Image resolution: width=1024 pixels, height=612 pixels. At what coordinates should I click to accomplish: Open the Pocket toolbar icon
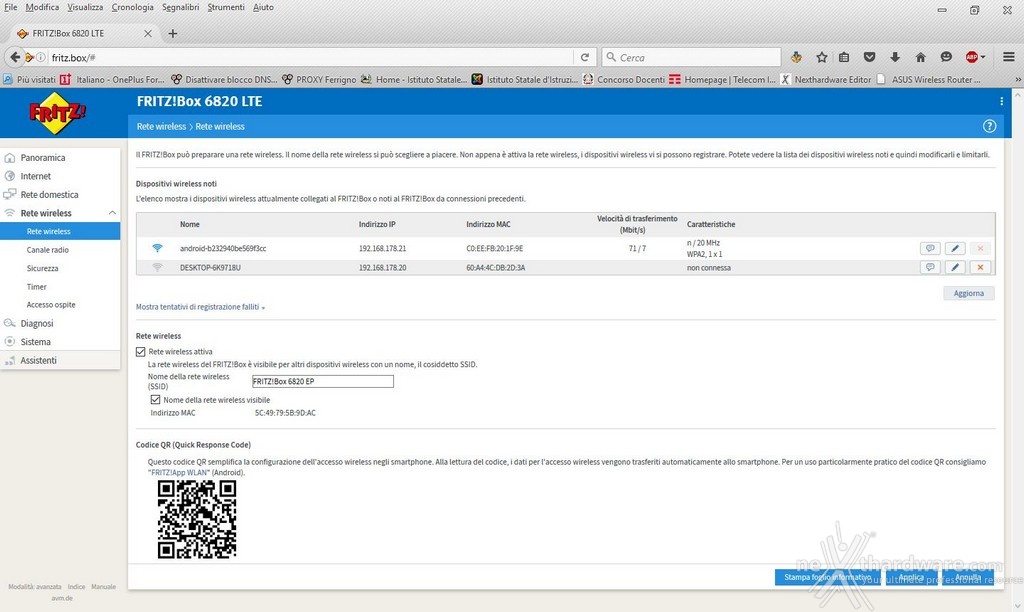click(869, 57)
